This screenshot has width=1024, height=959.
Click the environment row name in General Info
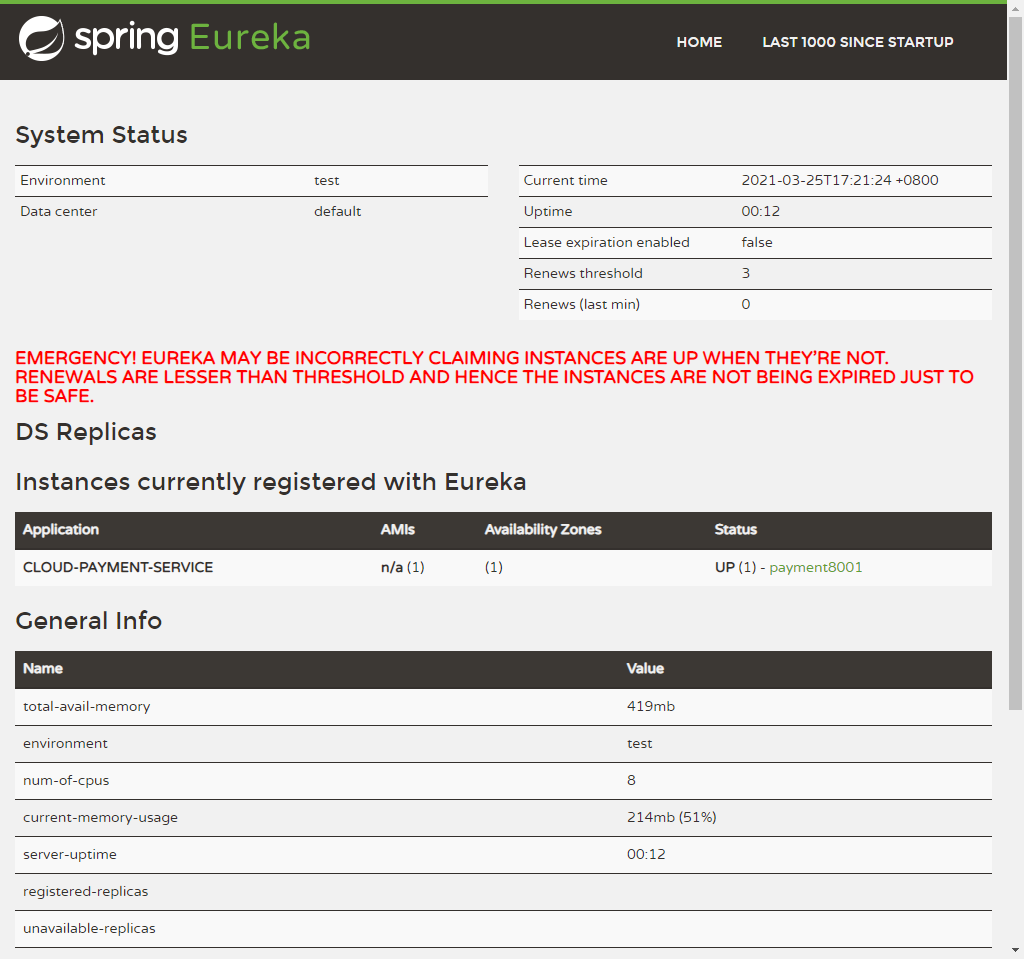[65, 743]
